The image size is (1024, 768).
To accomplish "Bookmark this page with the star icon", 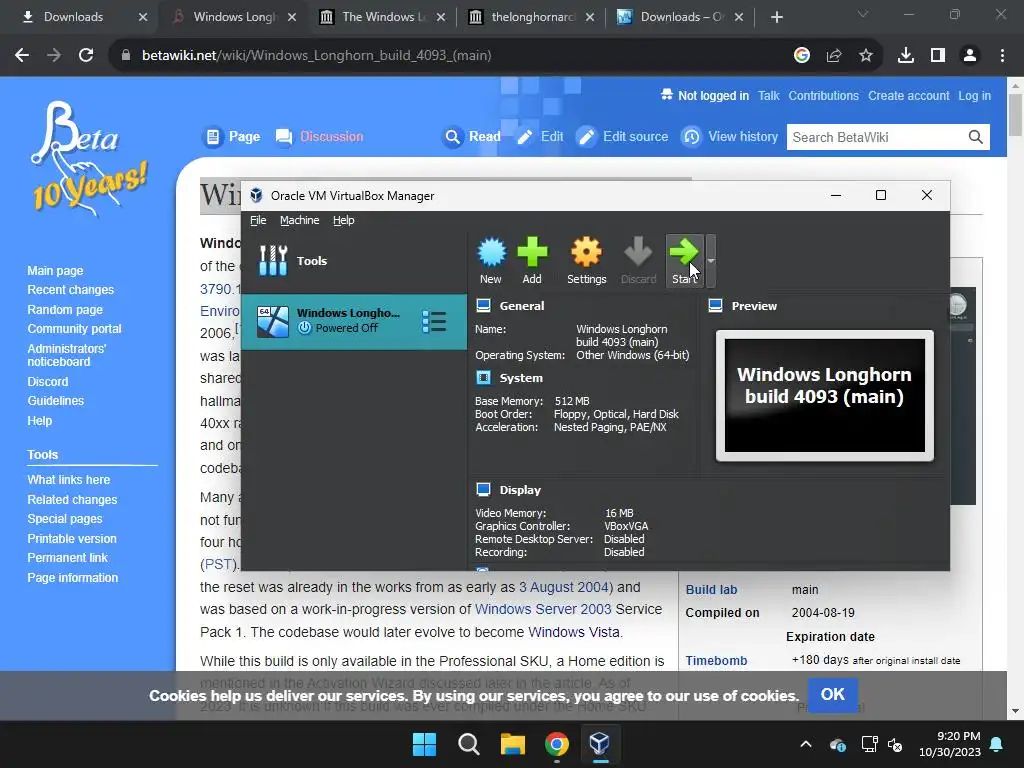I will click(866, 56).
